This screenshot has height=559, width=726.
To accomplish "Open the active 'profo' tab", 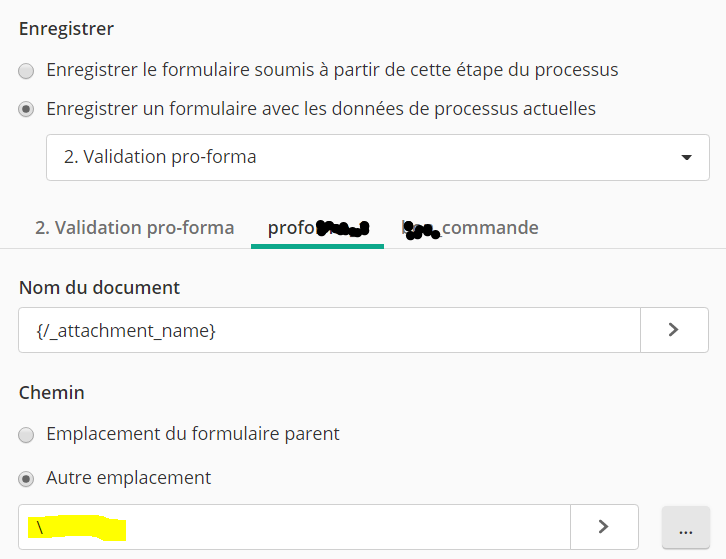I will pyautogui.click(x=317, y=227).
